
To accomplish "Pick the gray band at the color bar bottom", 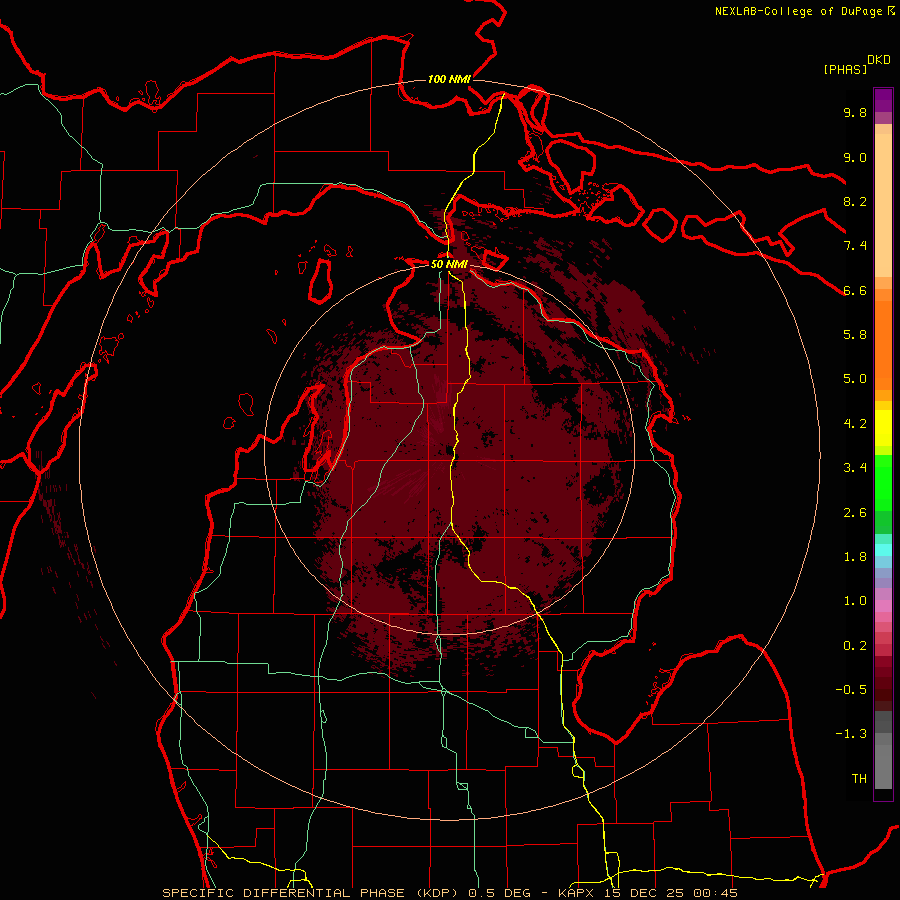I will click(883, 767).
